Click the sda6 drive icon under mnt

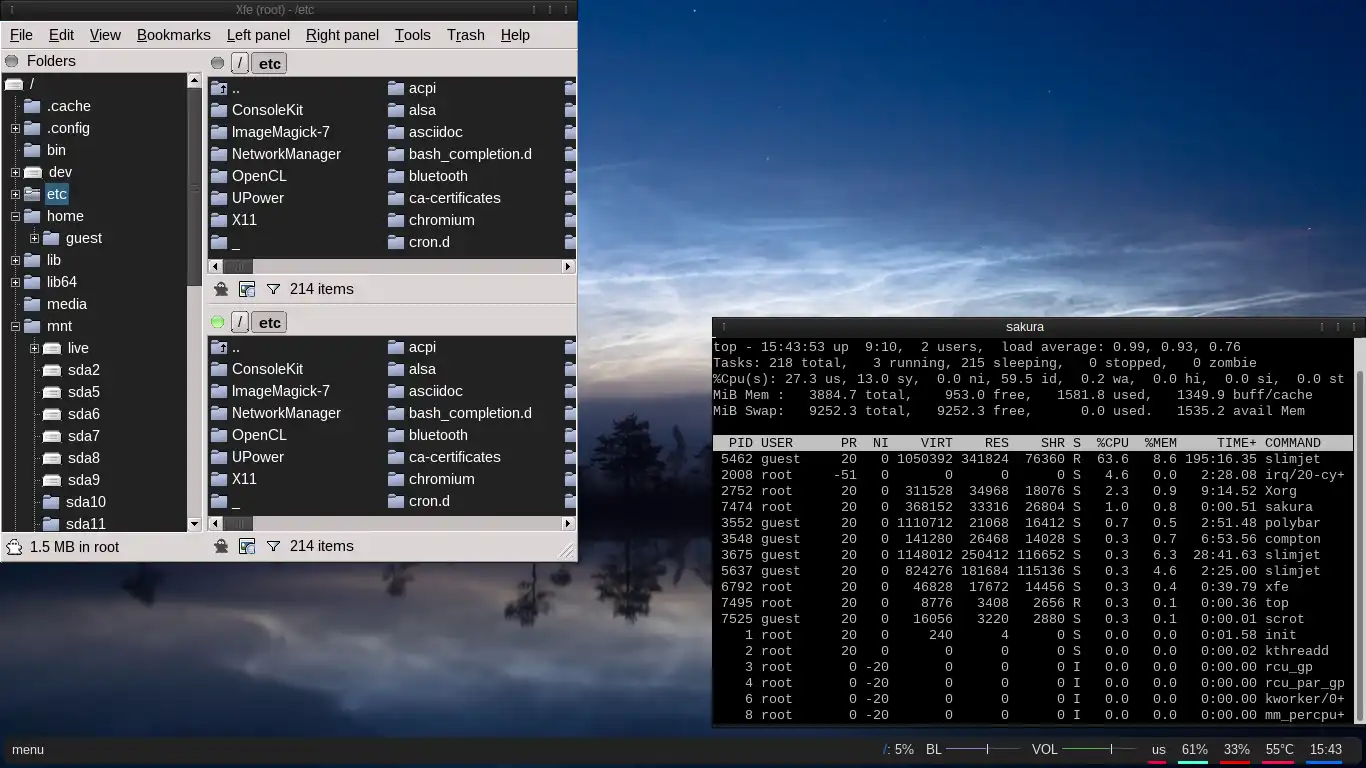coord(52,414)
